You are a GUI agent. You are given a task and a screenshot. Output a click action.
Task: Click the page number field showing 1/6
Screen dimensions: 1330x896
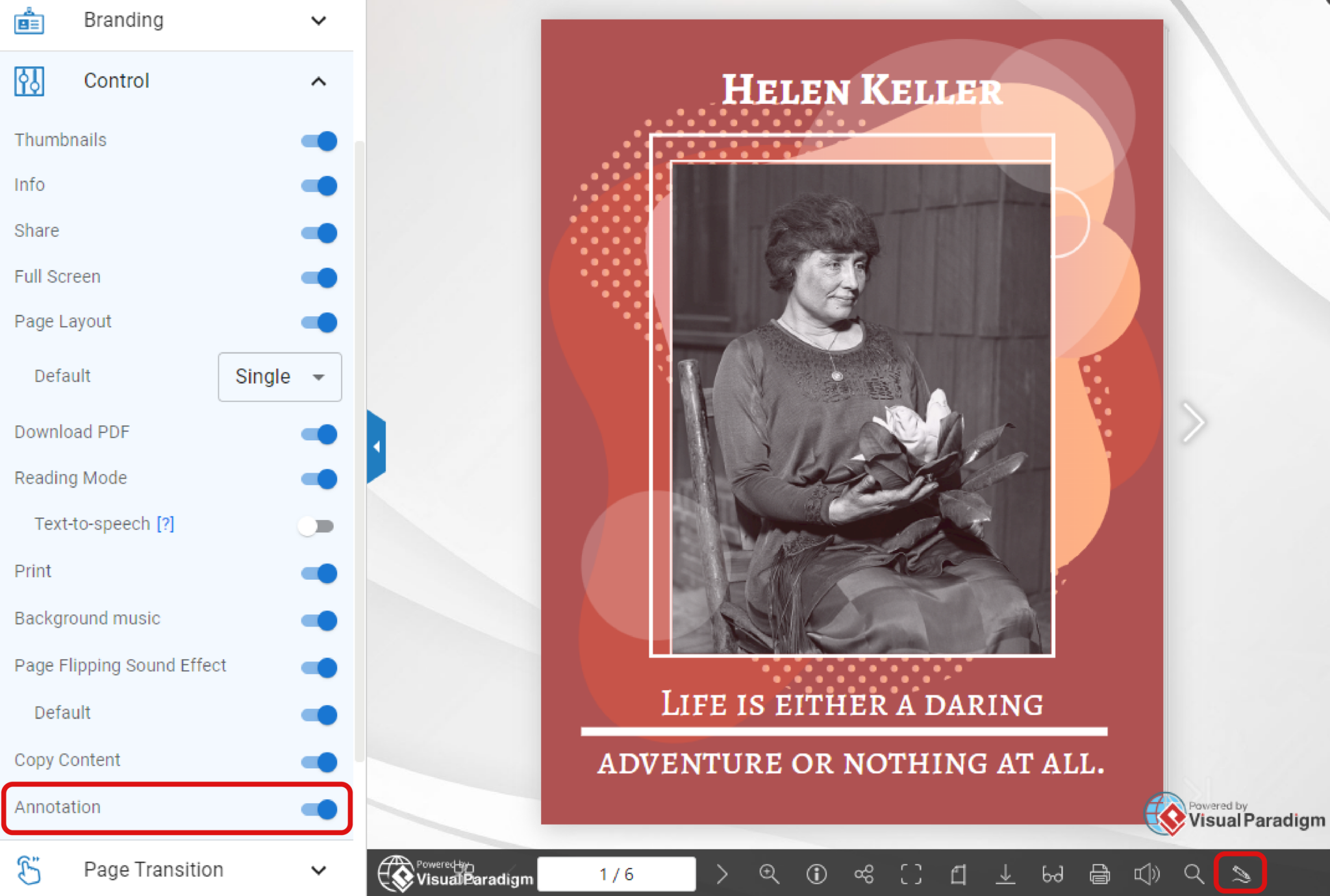click(x=616, y=873)
